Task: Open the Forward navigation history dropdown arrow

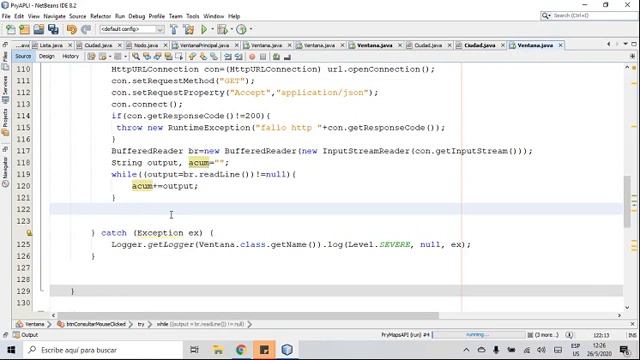Action: 125,57
